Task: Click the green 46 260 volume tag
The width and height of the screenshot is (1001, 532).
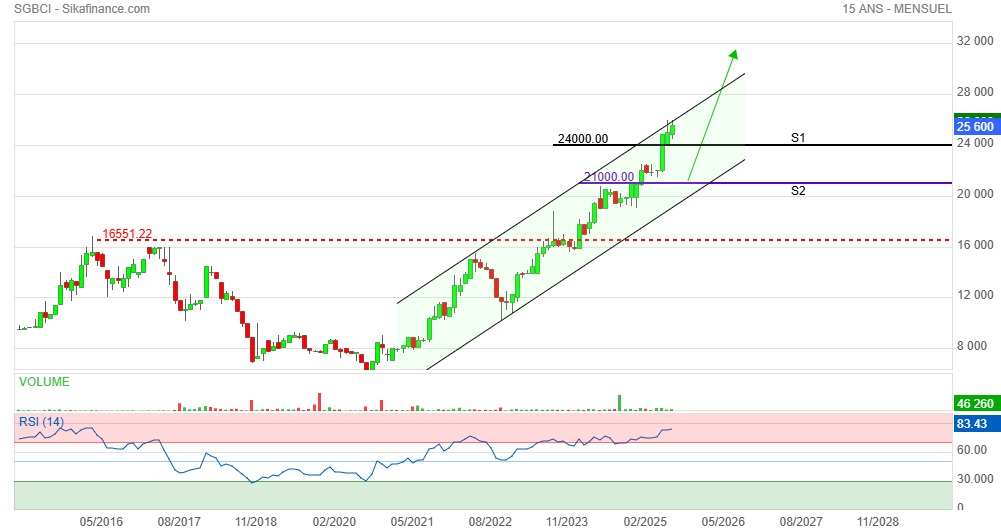Action: click(x=974, y=402)
